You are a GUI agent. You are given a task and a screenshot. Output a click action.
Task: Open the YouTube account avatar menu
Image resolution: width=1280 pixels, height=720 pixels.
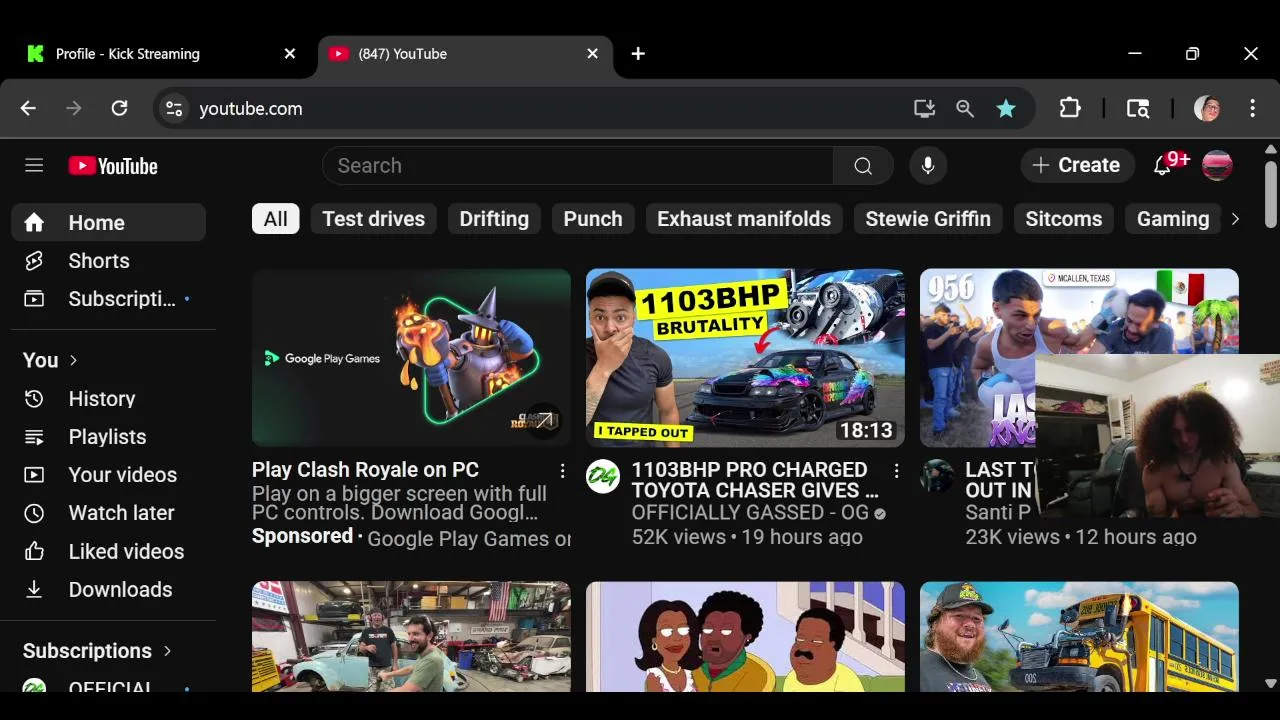coord(1217,166)
